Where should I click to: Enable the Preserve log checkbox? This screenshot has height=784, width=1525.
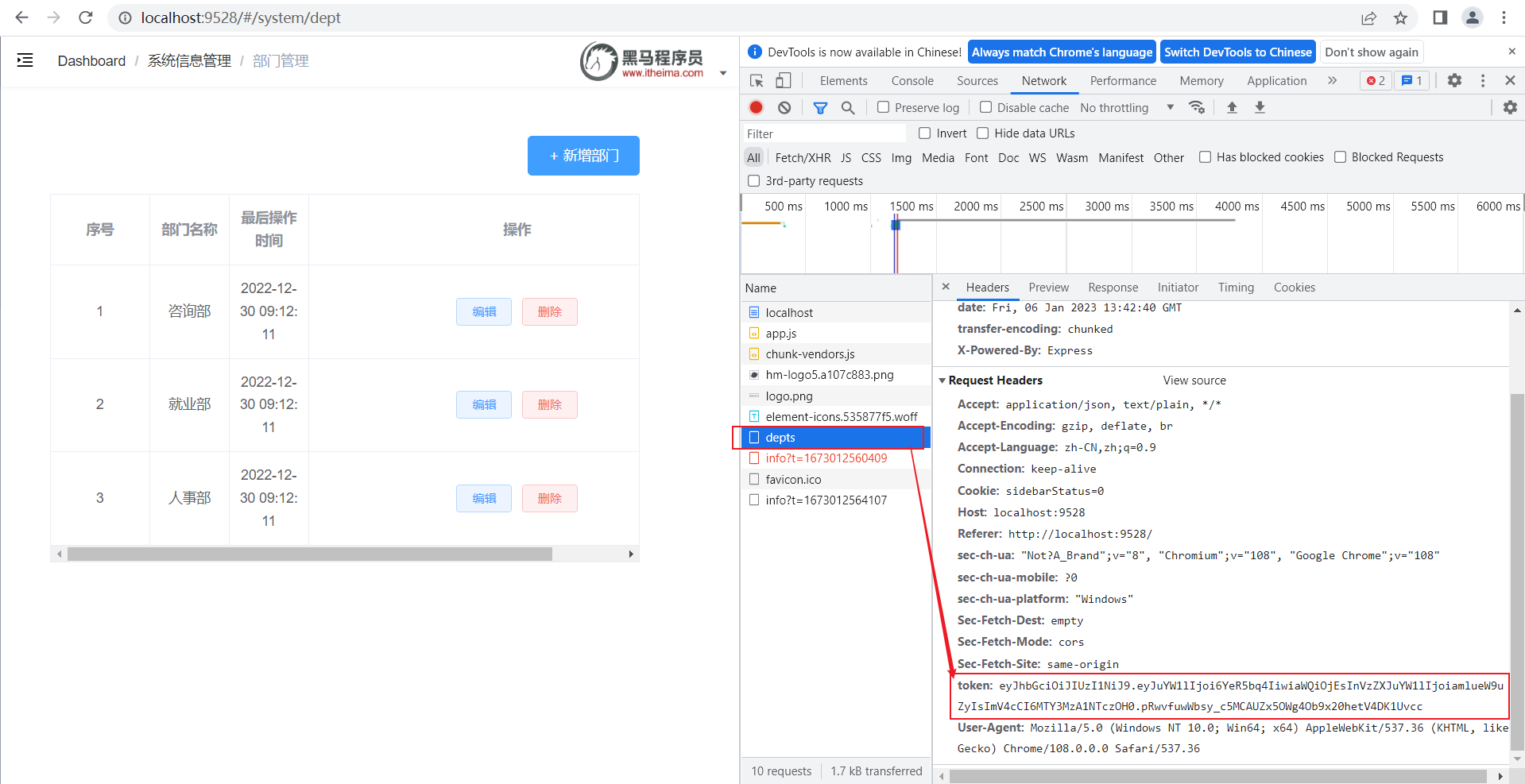pos(882,106)
